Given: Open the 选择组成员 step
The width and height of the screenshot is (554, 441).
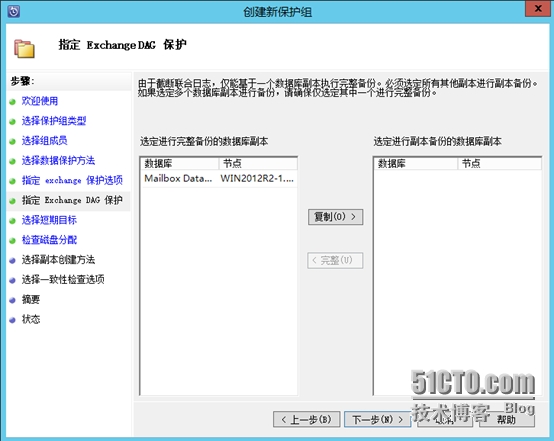Looking at the screenshot, I should pyautogui.click(x=45, y=141).
